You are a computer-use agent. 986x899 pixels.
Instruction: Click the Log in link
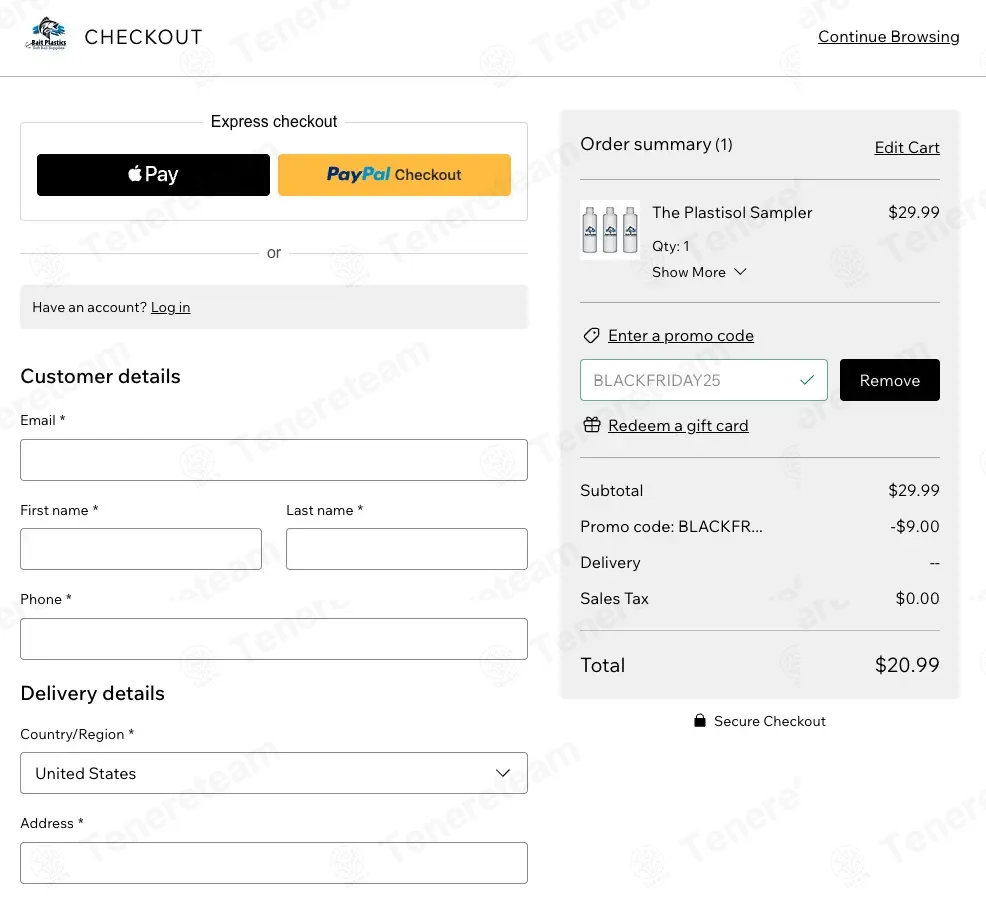(x=170, y=307)
